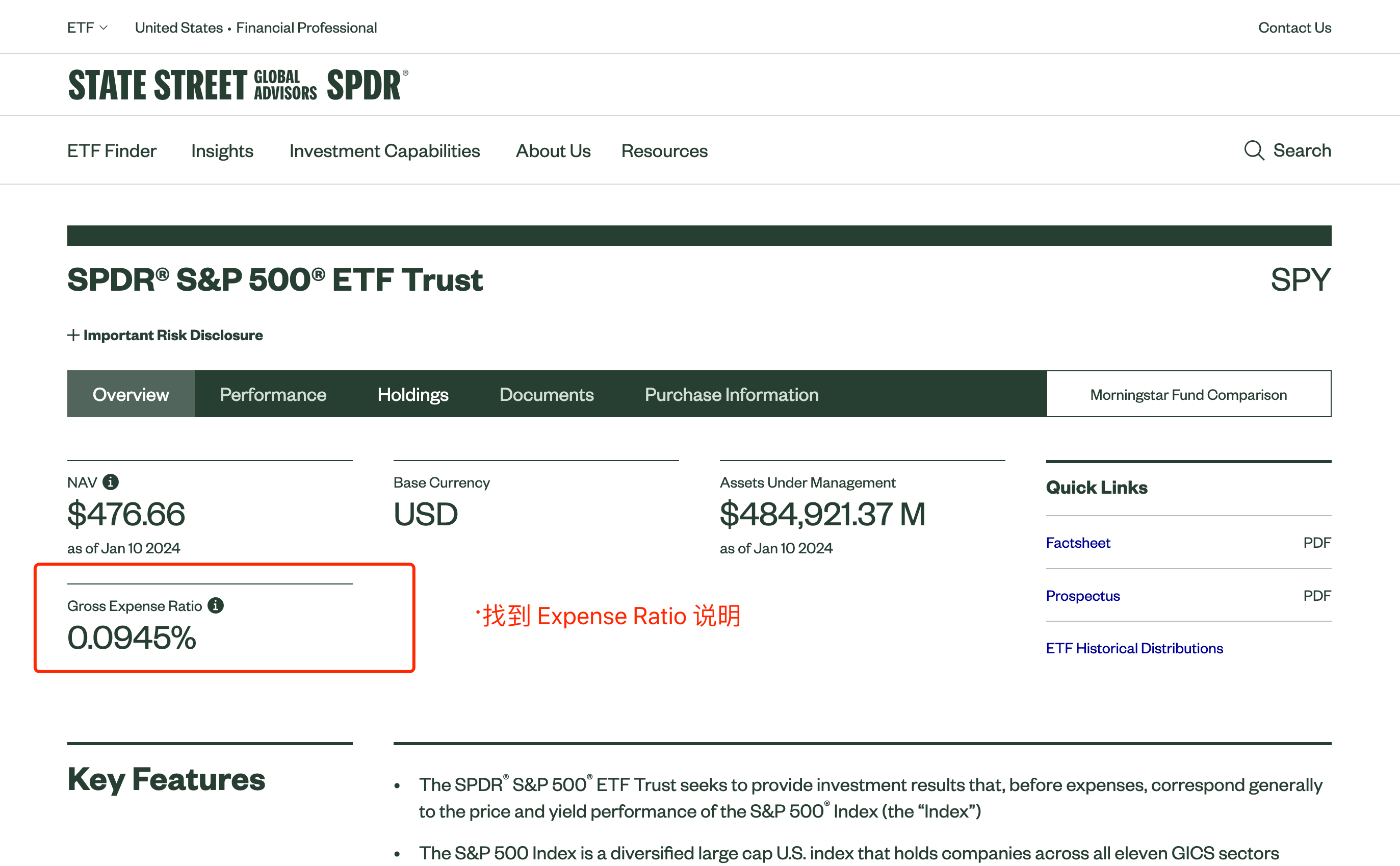Open the About Us menu

553,150
